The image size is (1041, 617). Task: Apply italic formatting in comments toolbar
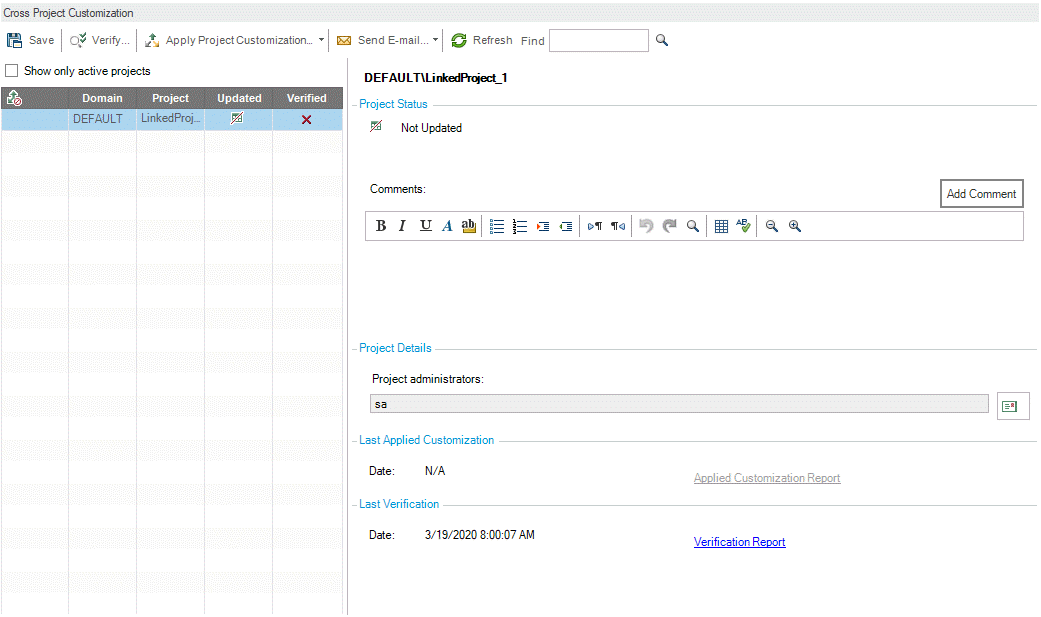click(x=402, y=226)
